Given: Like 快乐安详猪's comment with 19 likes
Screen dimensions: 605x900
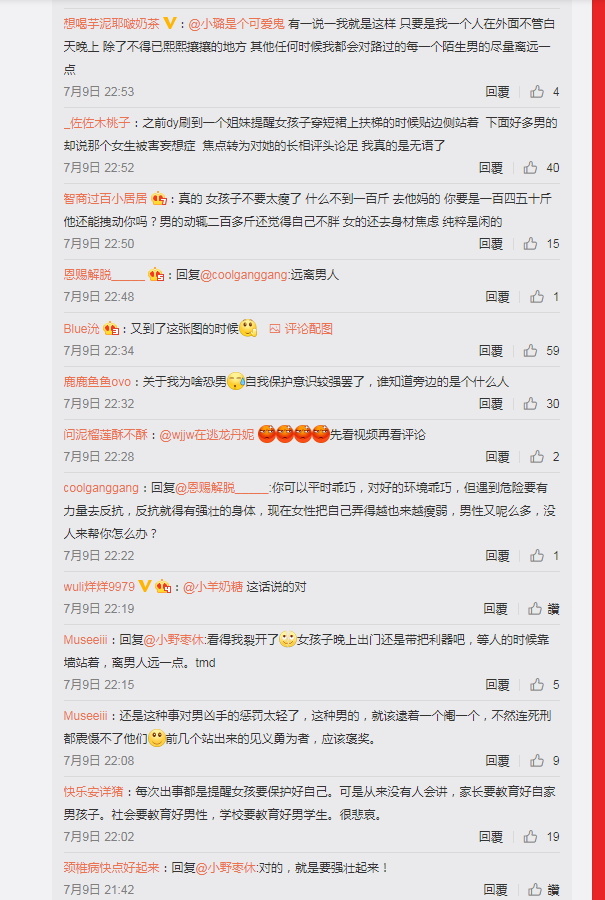Looking at the screenshot, I should 530,836.
